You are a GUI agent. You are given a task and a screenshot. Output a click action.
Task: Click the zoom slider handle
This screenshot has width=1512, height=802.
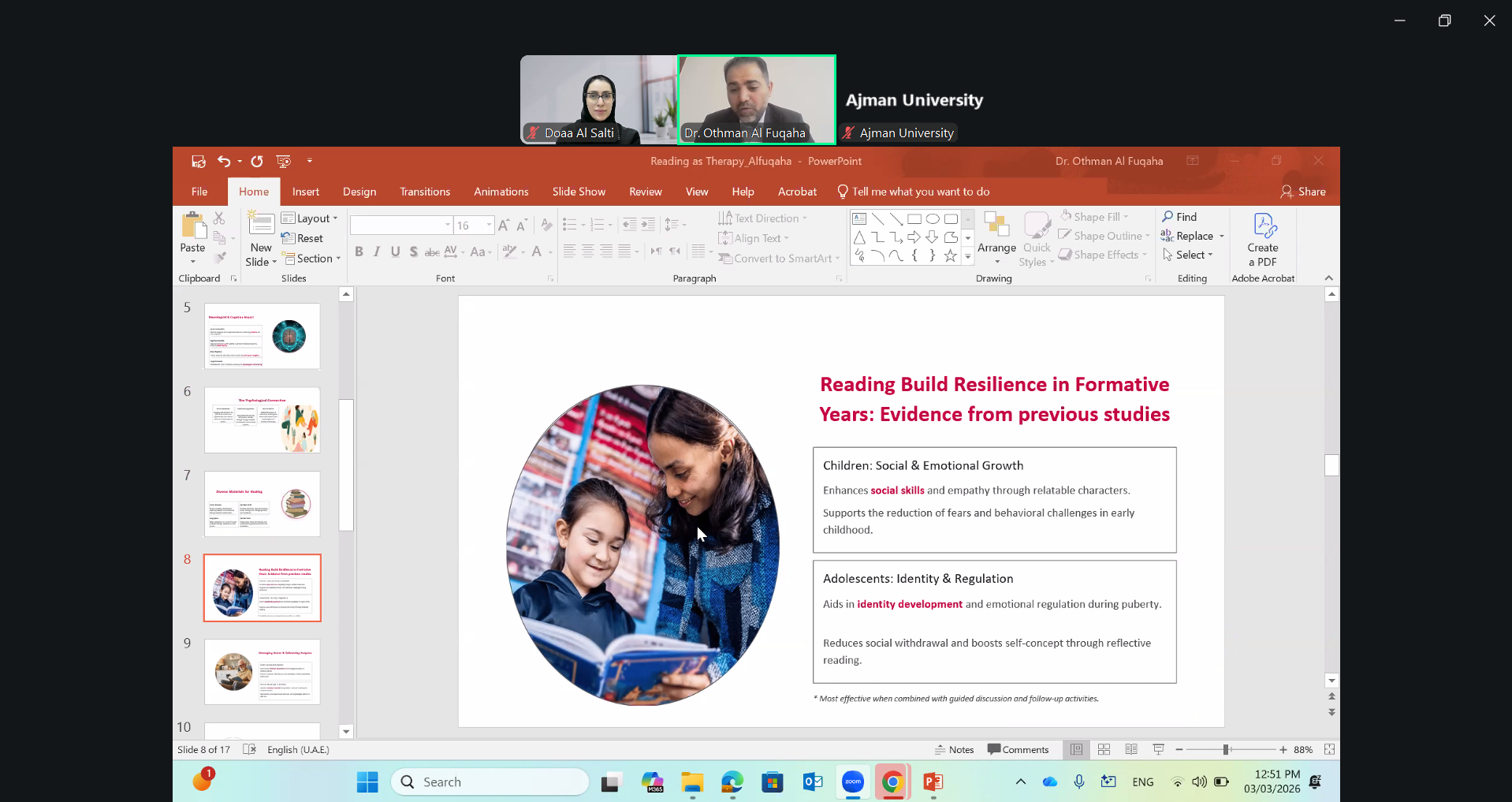tap(1226, 749)
